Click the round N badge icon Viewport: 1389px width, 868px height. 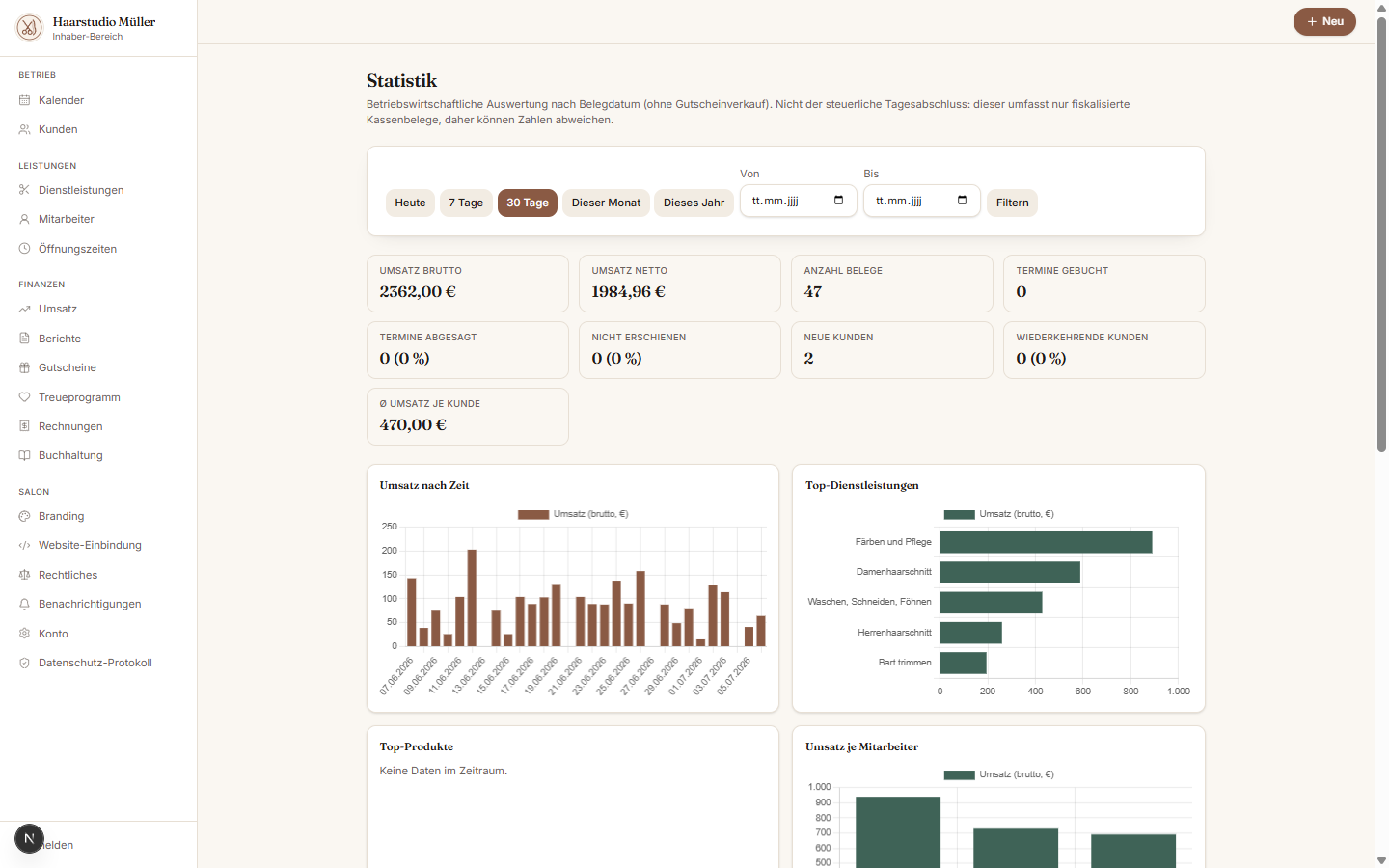tap(29, 839)
